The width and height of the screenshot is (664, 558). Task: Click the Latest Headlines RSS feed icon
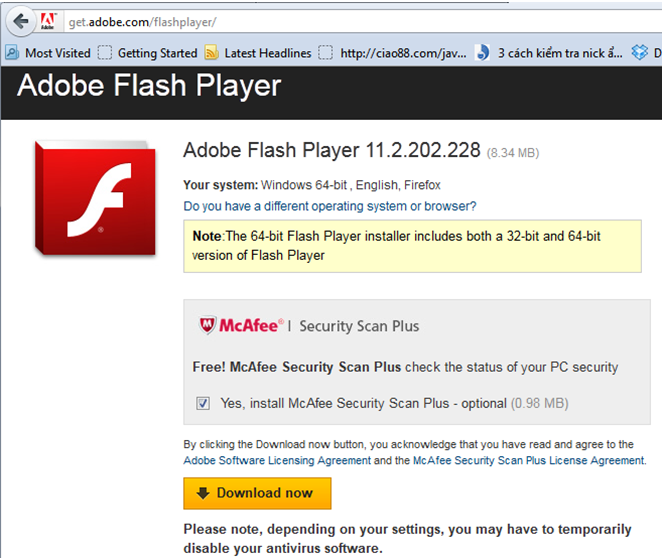click(x=211, y=53)
